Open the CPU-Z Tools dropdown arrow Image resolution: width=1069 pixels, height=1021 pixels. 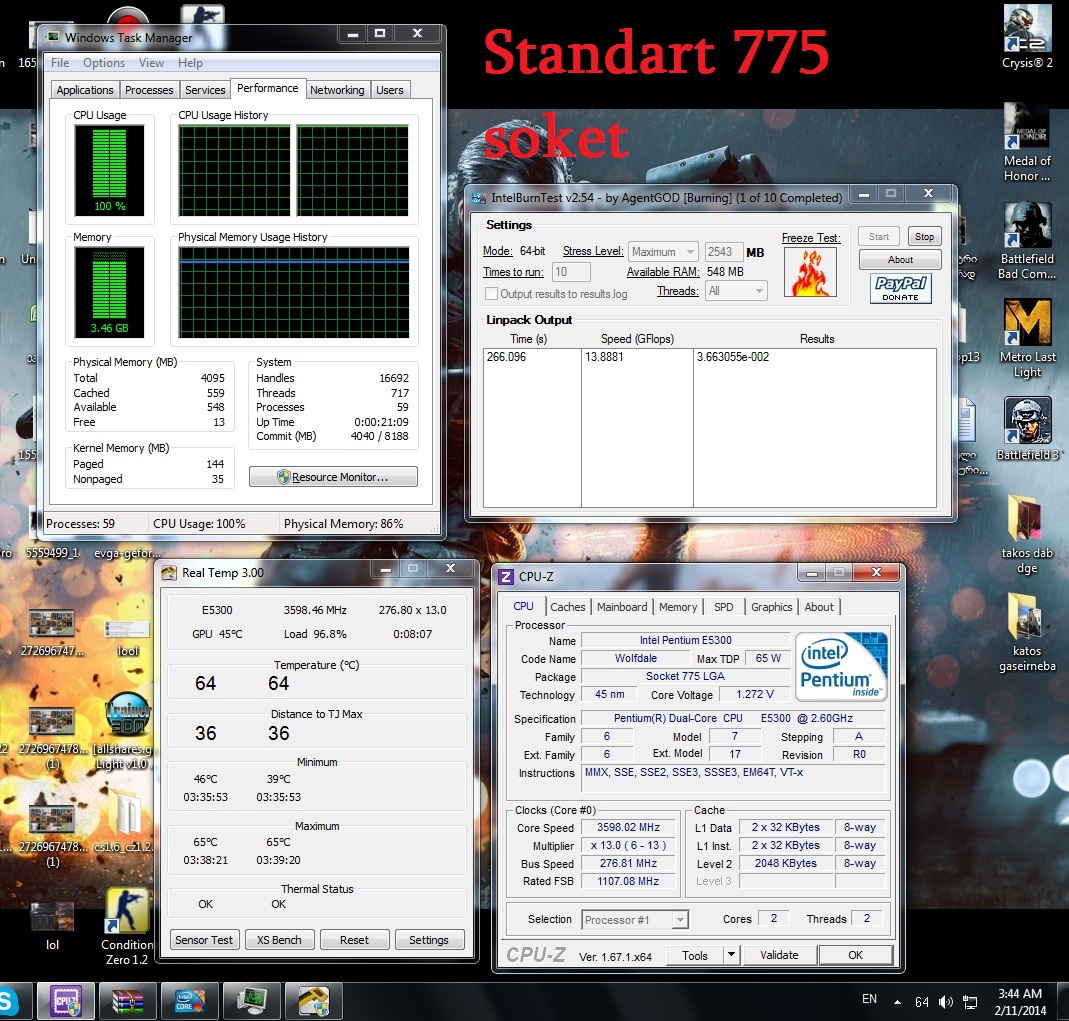point(731,955)
